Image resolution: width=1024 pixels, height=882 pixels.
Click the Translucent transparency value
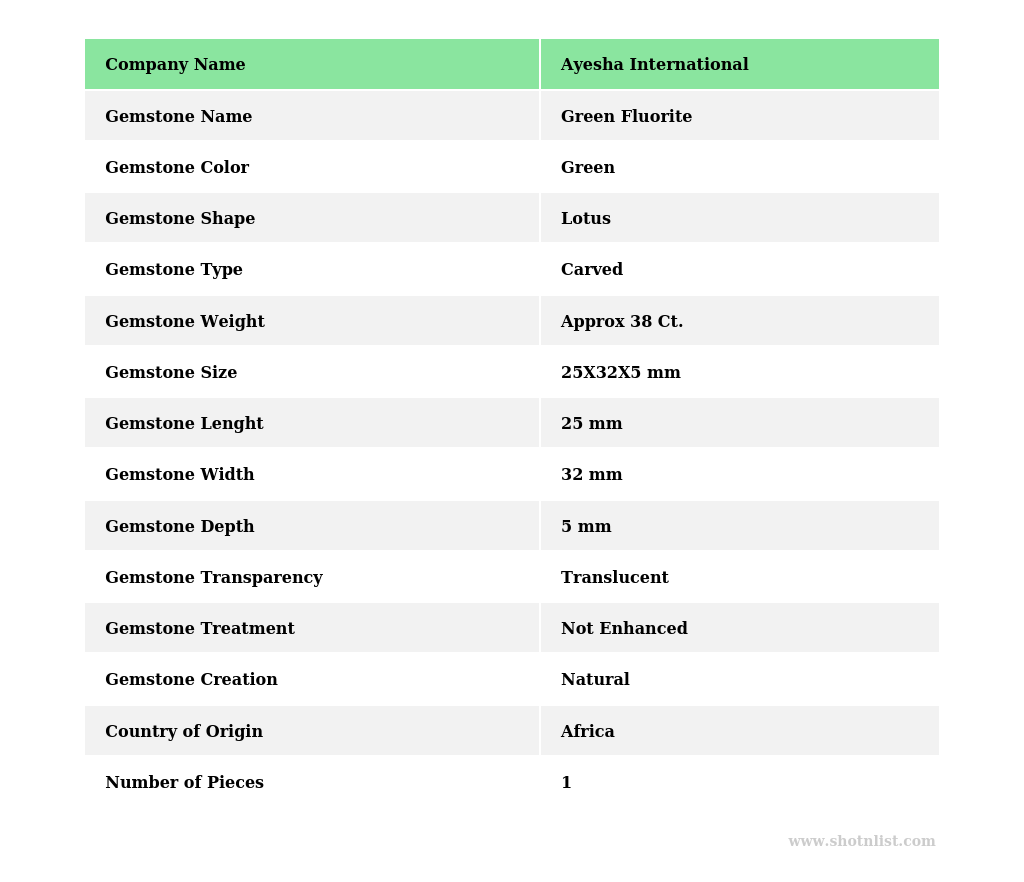(x=614, y=578)
